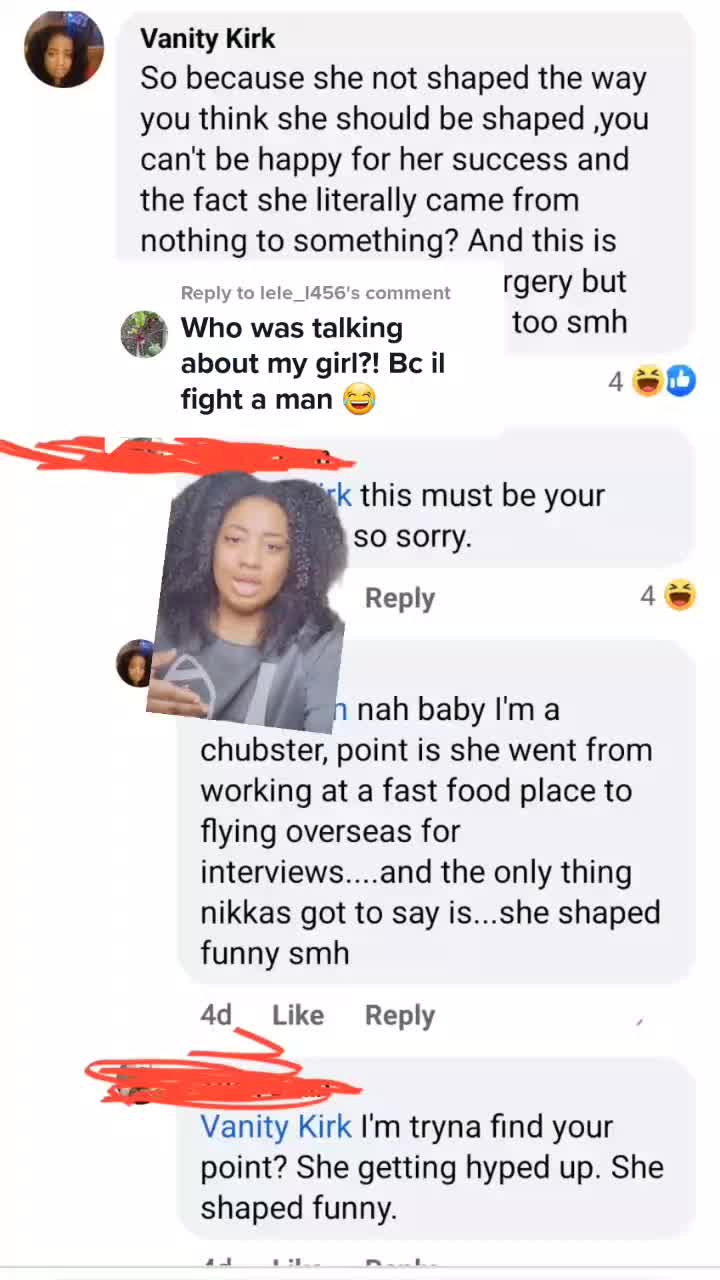
Task: Open the blue Vanity Kirk mention link
Action: coord(276,1127)
